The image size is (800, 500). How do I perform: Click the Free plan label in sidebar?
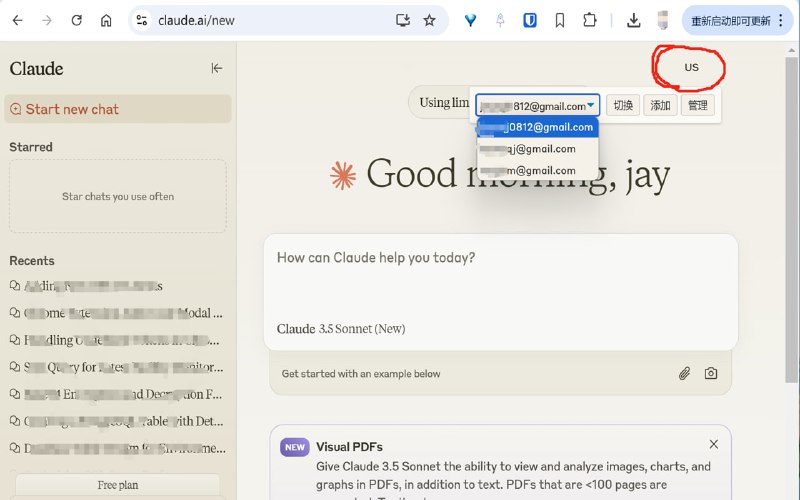click(x=118, y=485)
